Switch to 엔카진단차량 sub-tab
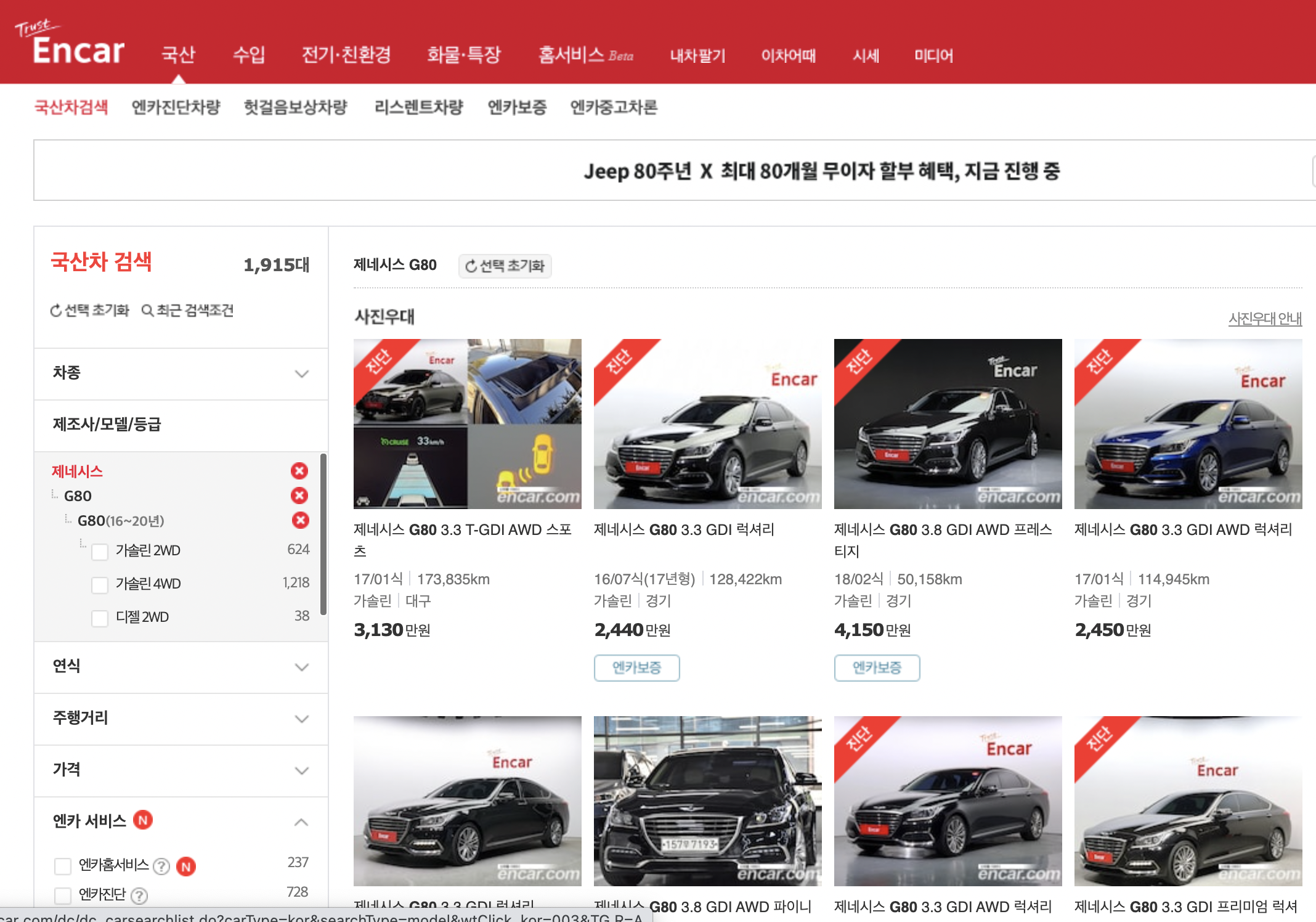 [x=176, y=107]
